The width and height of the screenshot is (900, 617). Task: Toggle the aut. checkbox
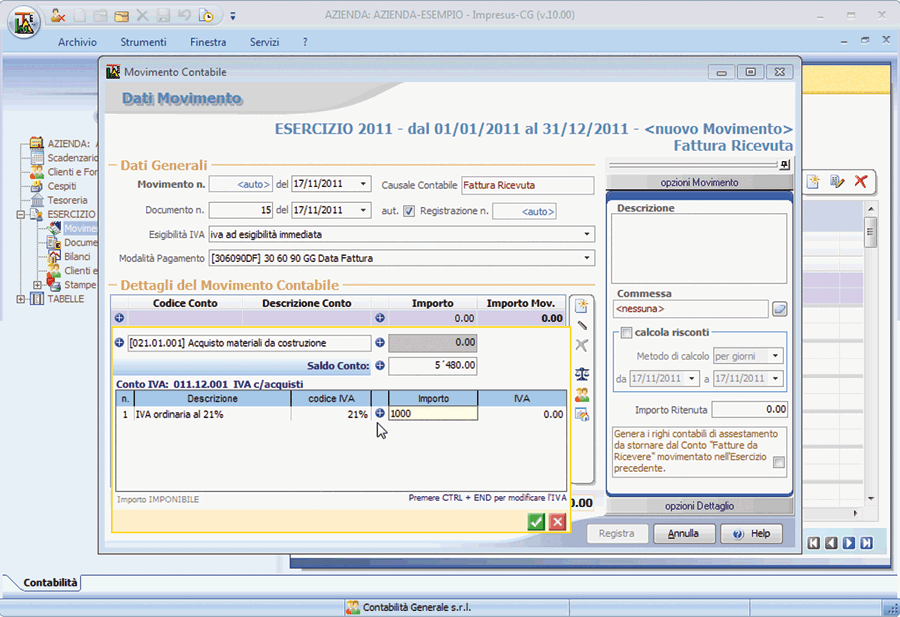[x=409, y=211]
